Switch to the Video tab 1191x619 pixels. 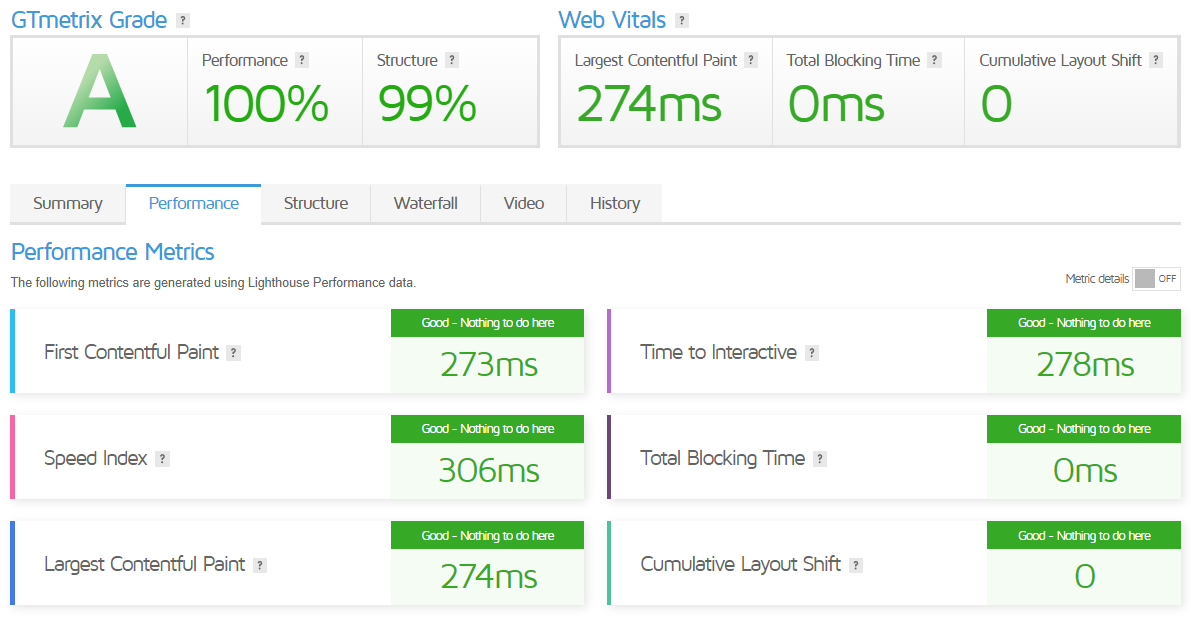coord(523,204)
